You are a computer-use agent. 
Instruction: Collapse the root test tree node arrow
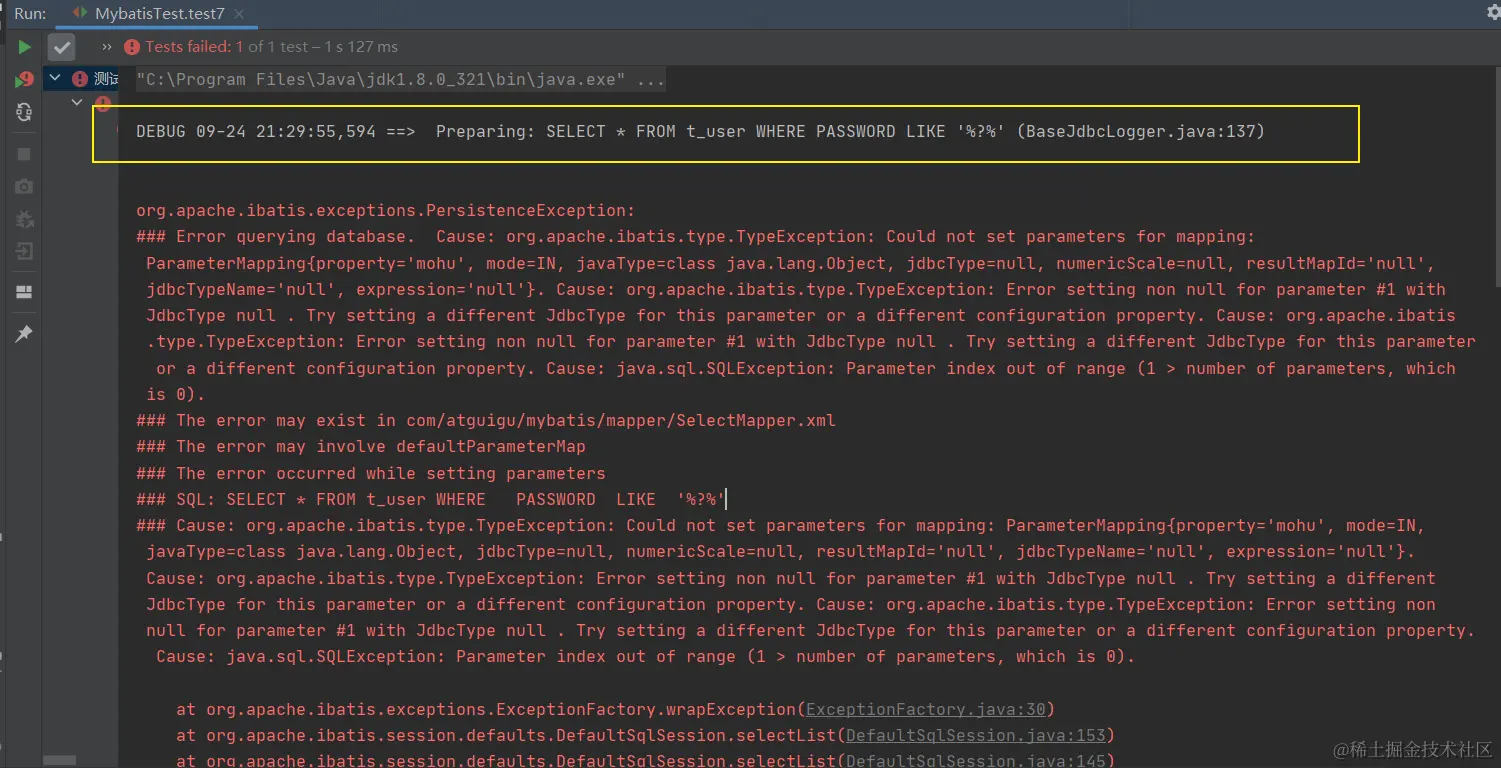56,78
